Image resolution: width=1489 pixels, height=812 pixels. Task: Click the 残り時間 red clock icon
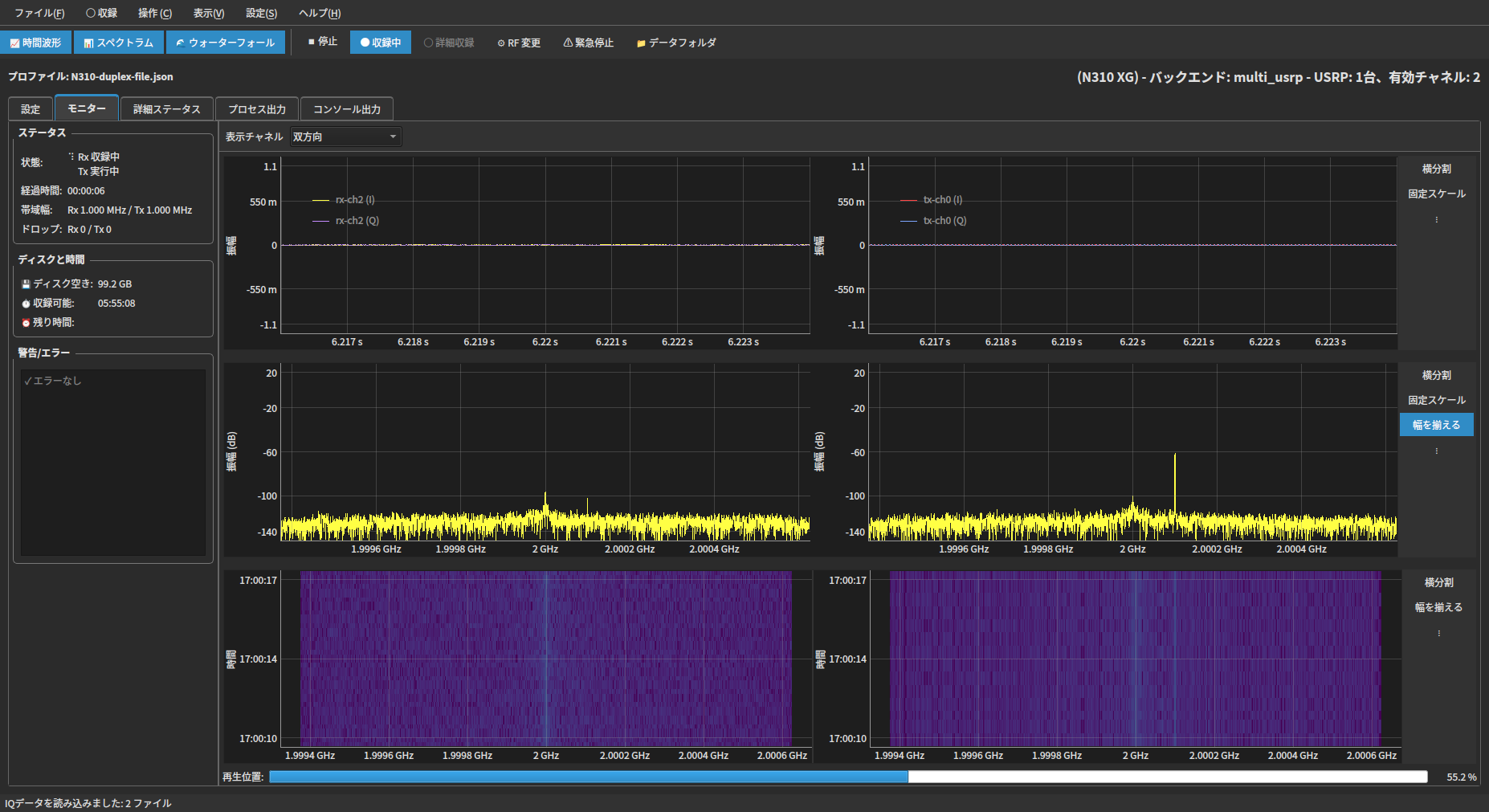coord(26,323)
